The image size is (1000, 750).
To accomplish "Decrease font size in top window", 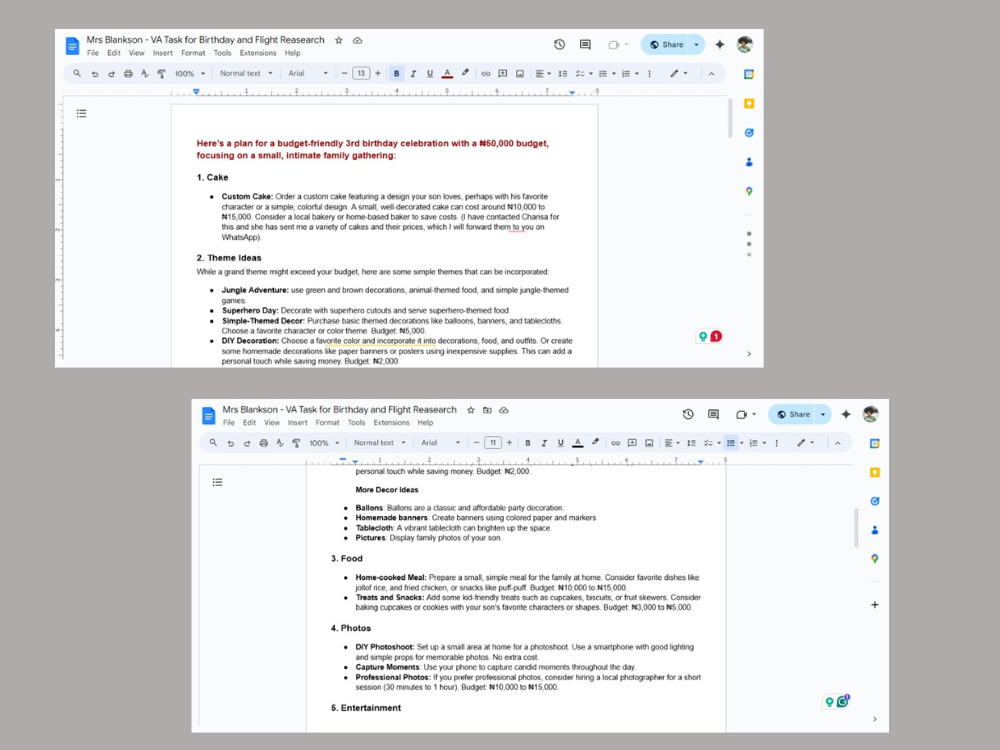I will [x=344, y=73].
